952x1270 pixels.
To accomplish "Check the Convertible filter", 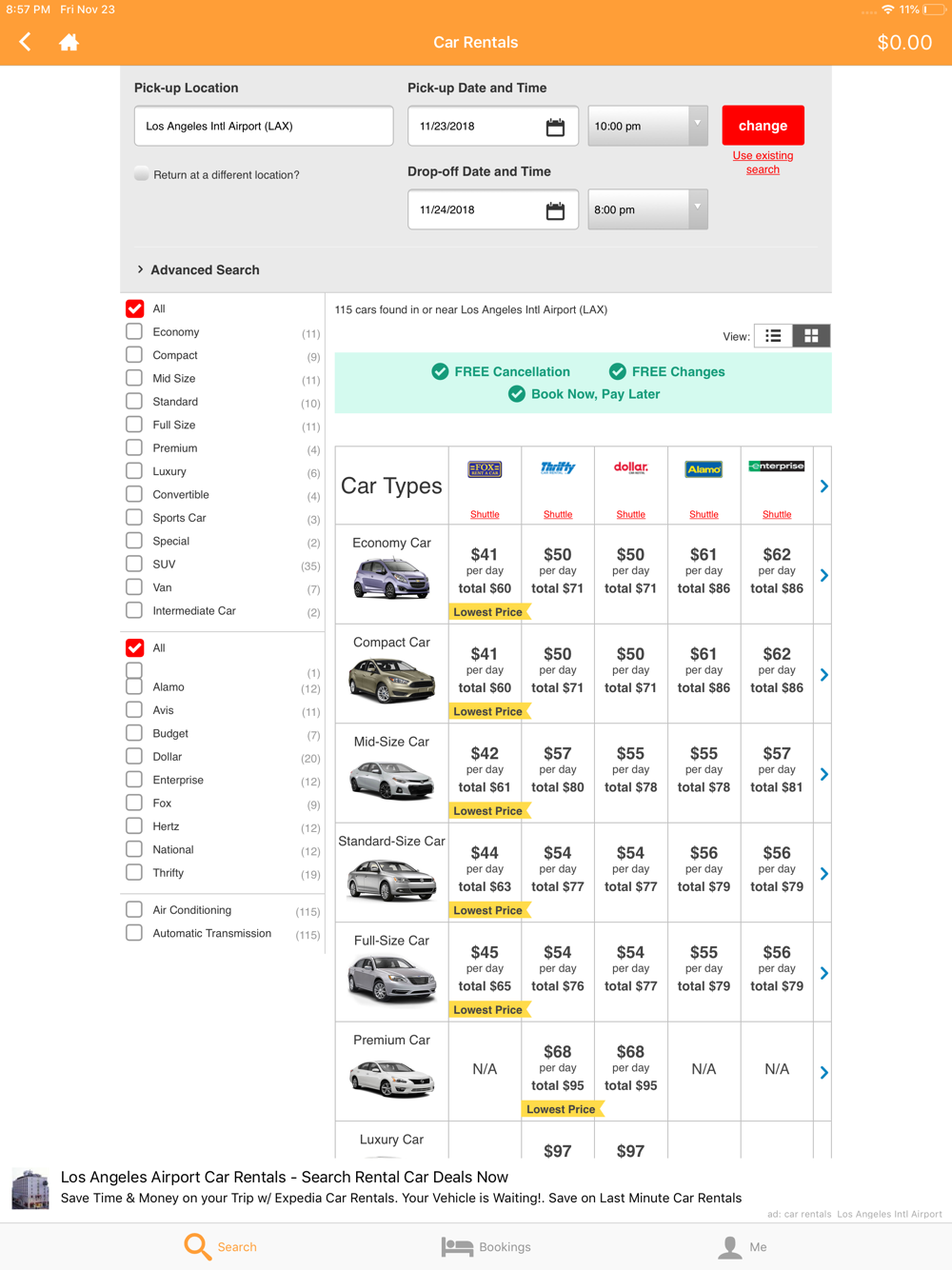I will tap(134, 494).
